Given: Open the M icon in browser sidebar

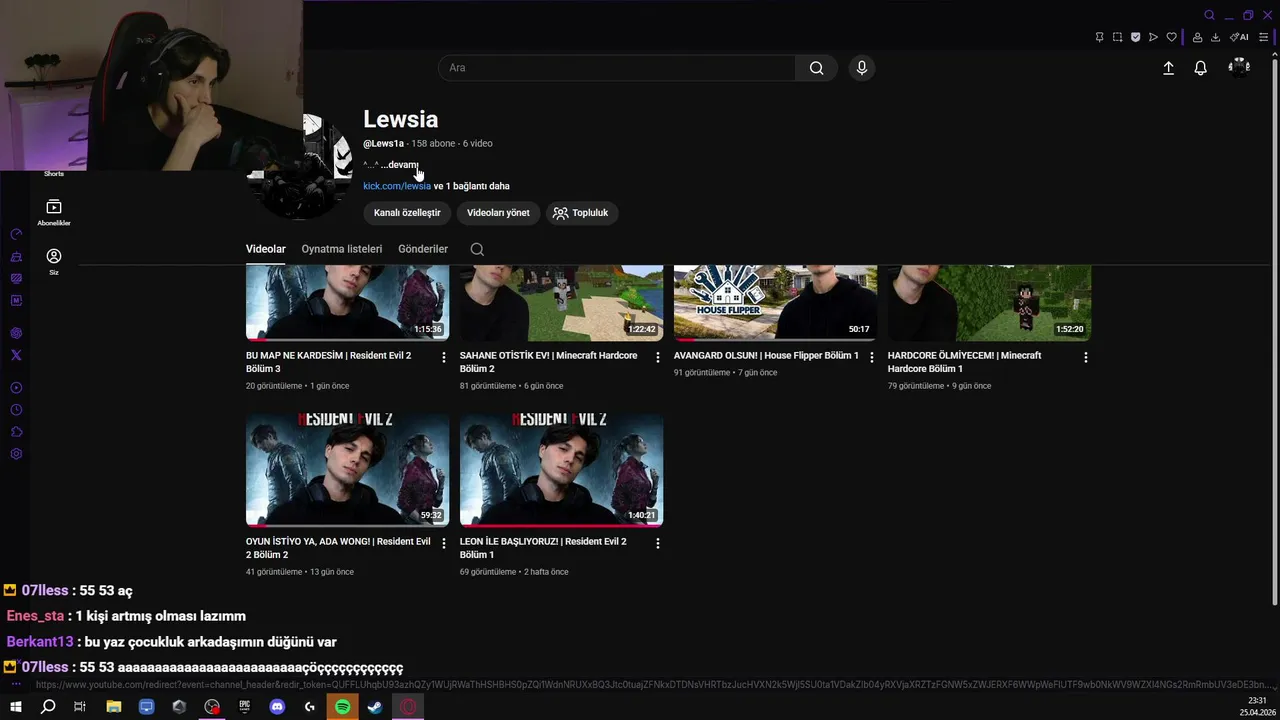Looking at the screenshot, I should (x=16, y=300).
